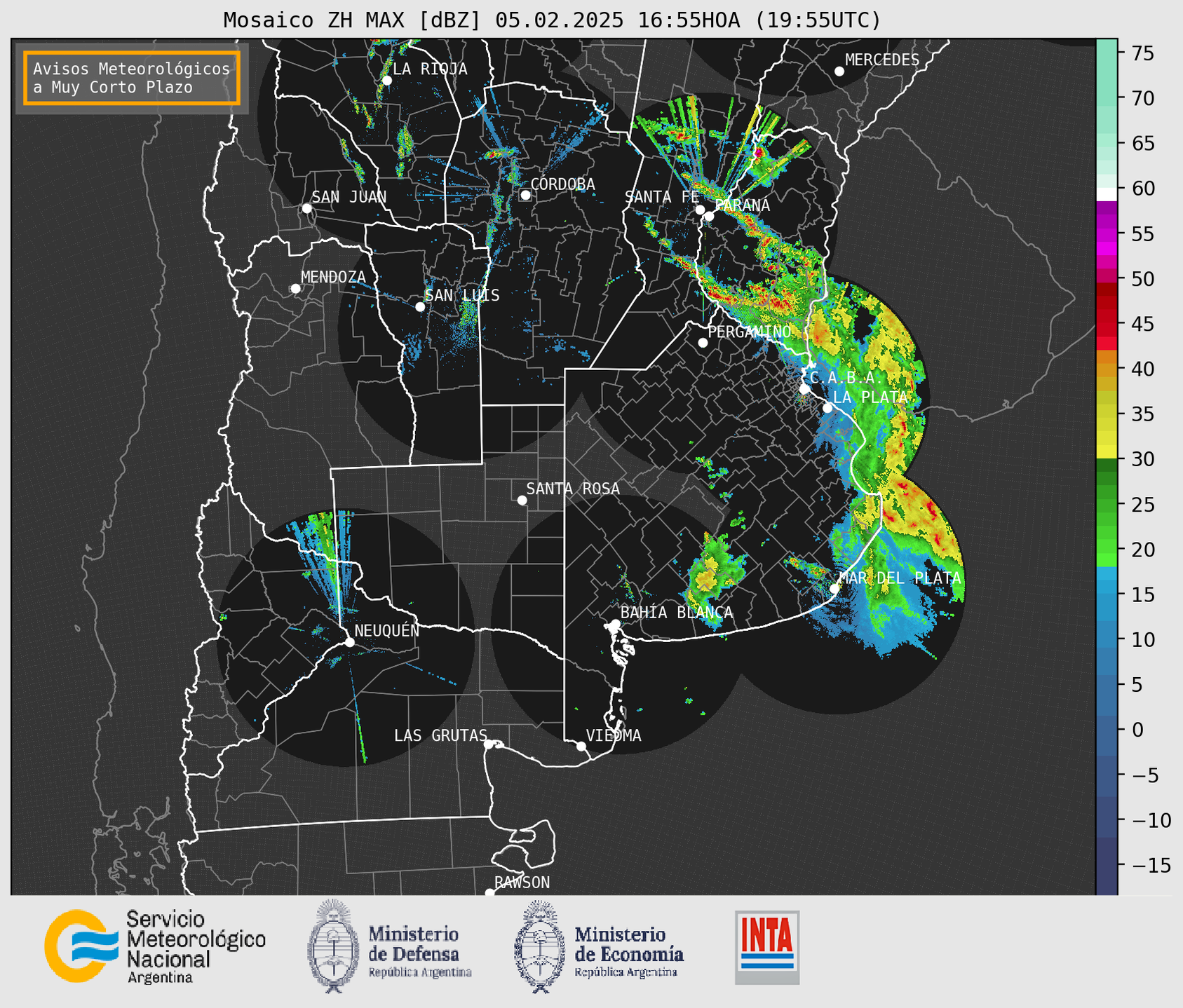Click the 60 dBZ white band on colorbar

pos(1107,194)
